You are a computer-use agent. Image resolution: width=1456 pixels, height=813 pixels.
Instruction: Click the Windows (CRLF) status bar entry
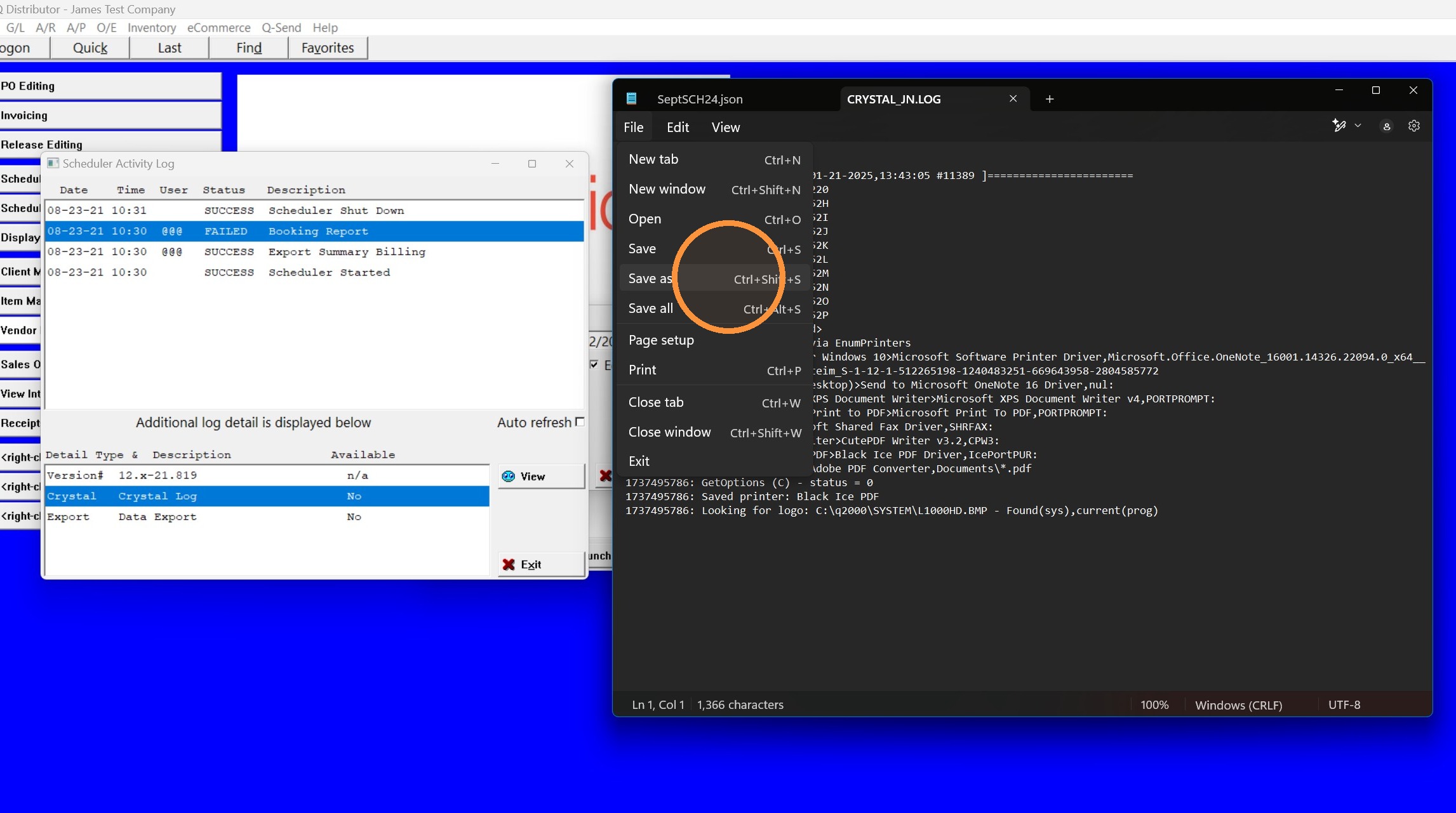pyautogui.click(x=1238, y=704)
